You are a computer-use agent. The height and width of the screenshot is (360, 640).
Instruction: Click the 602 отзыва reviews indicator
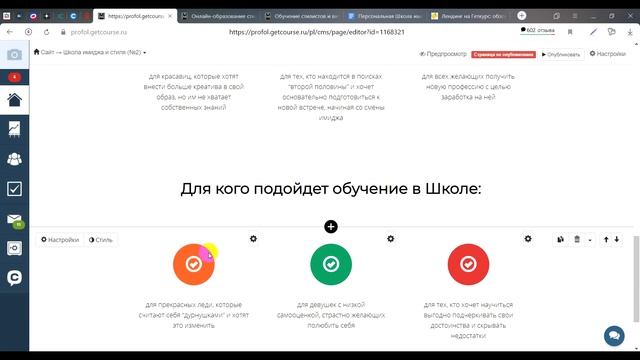pos(538,30)
